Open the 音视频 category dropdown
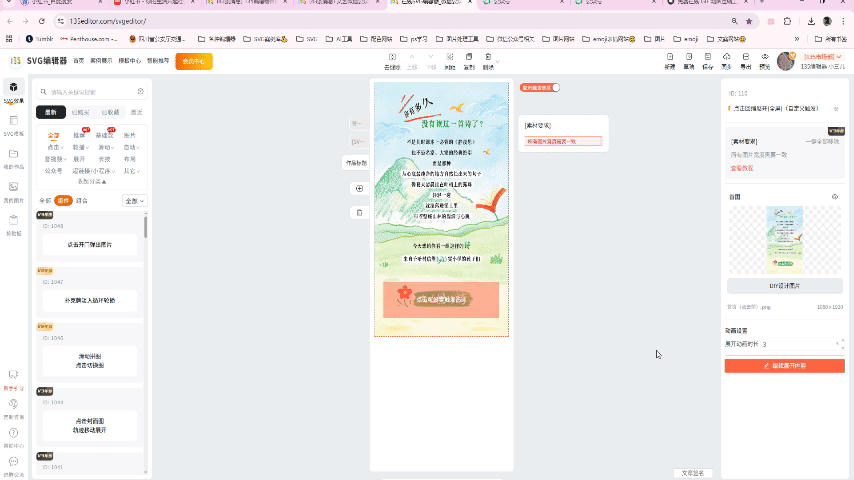This screenshot has width=854, height=480. [55, 159]
